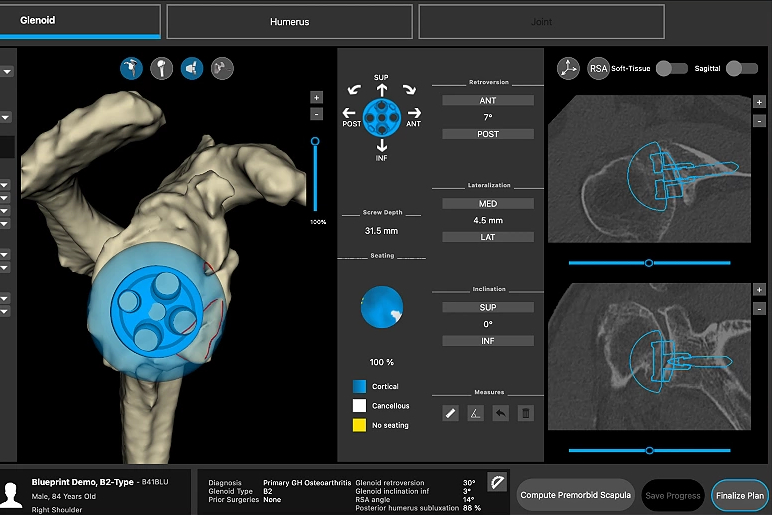Screen dimensions: 772x515
Task: Delete measures with the trash icon
Action: coord(526,412)
